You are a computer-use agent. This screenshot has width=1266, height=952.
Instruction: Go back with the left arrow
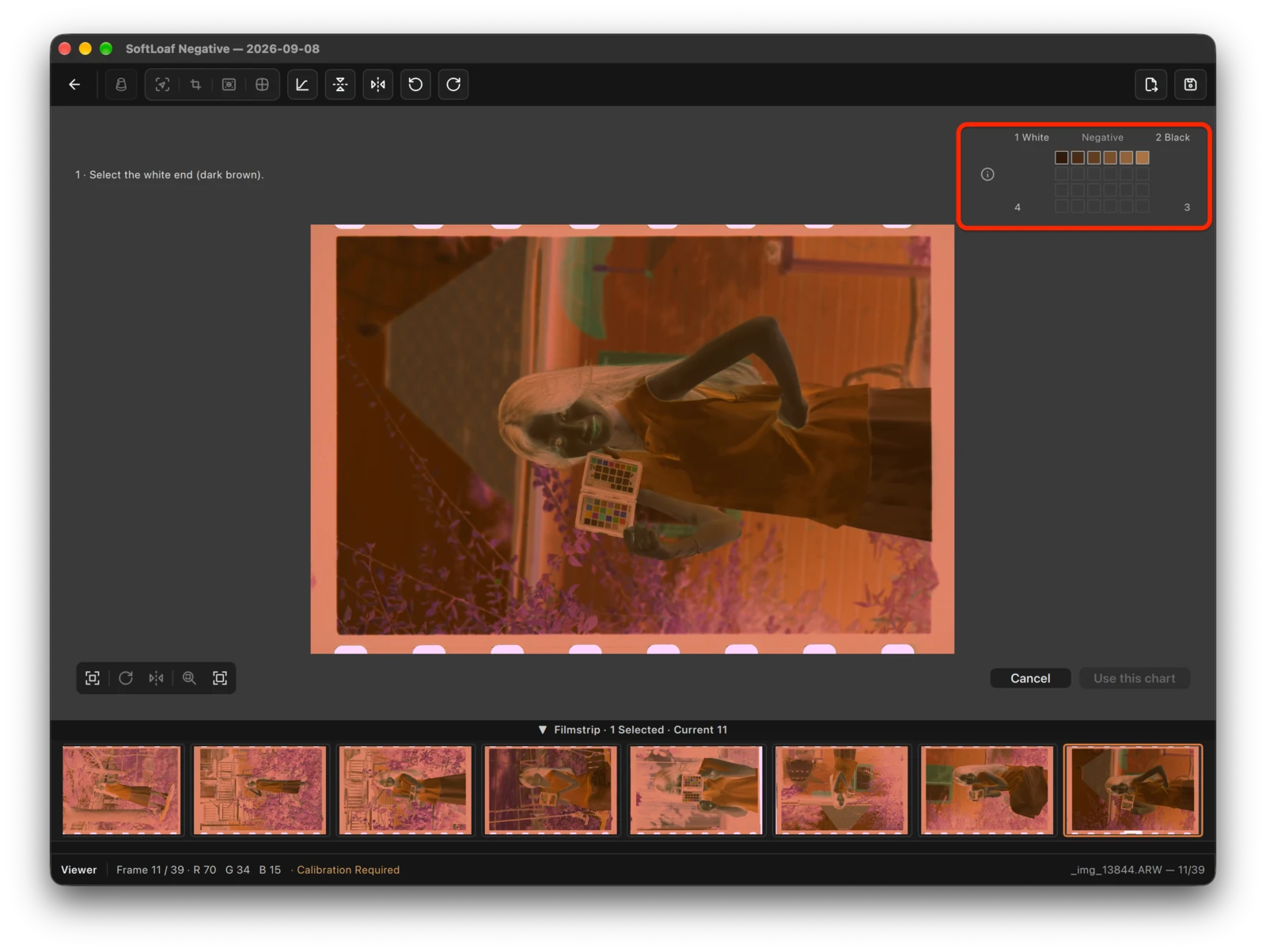click(x=74, y=85)
